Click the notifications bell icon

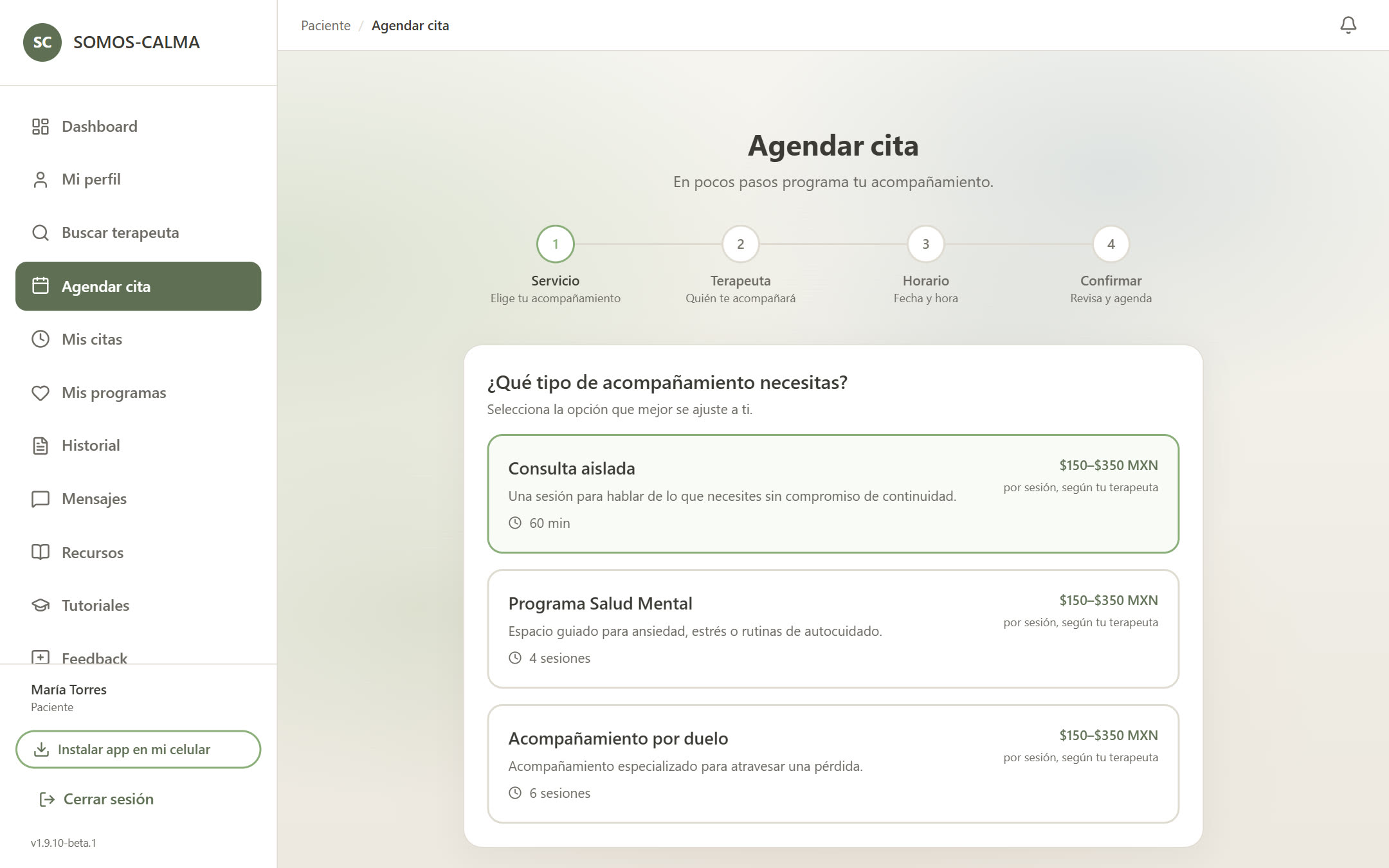click(1348, 25)
